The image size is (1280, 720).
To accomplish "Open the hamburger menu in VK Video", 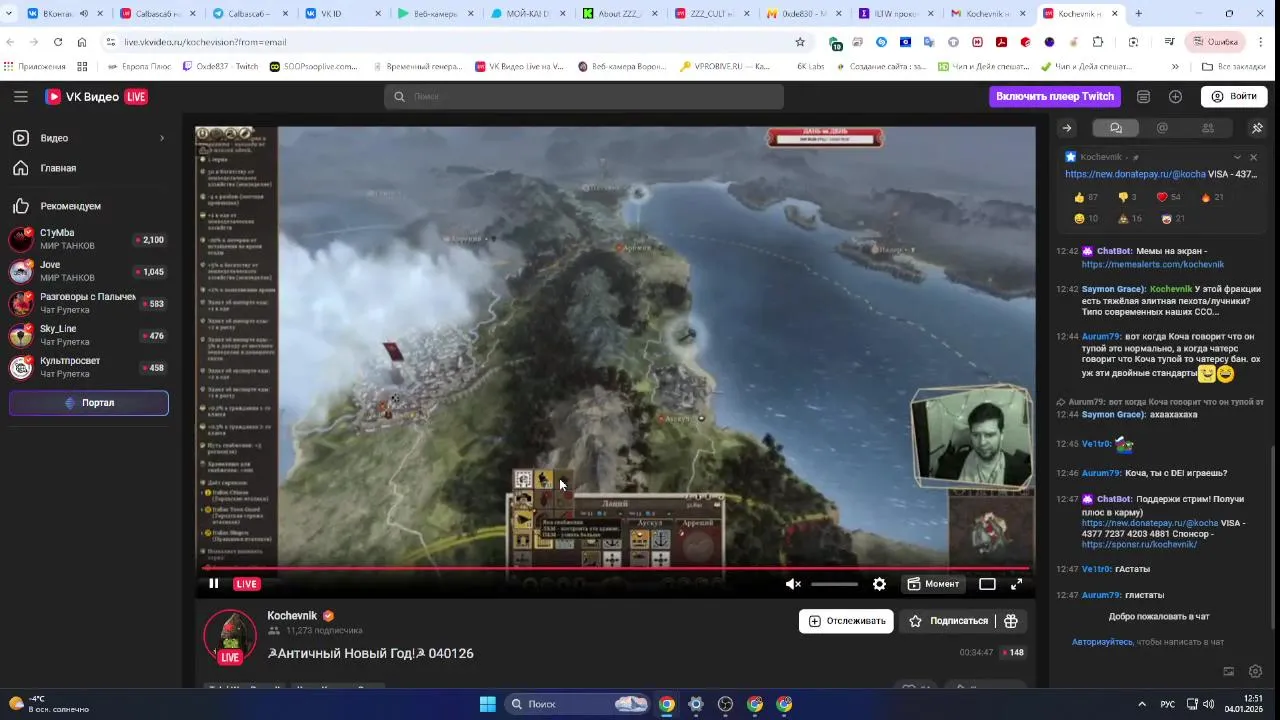I will pyautogui.click(x=21, y=96).
